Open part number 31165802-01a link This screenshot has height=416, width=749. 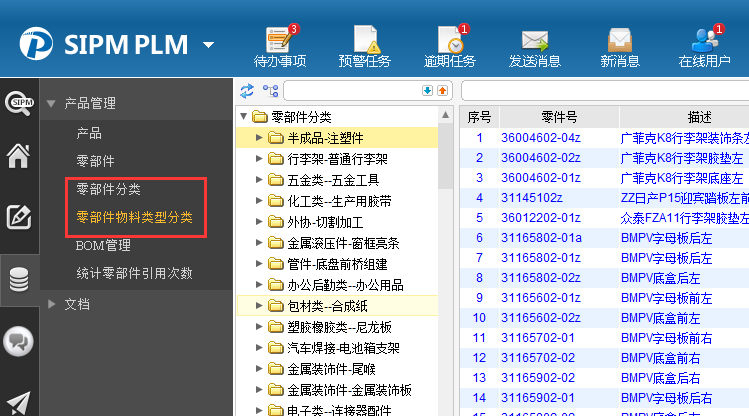541,238
